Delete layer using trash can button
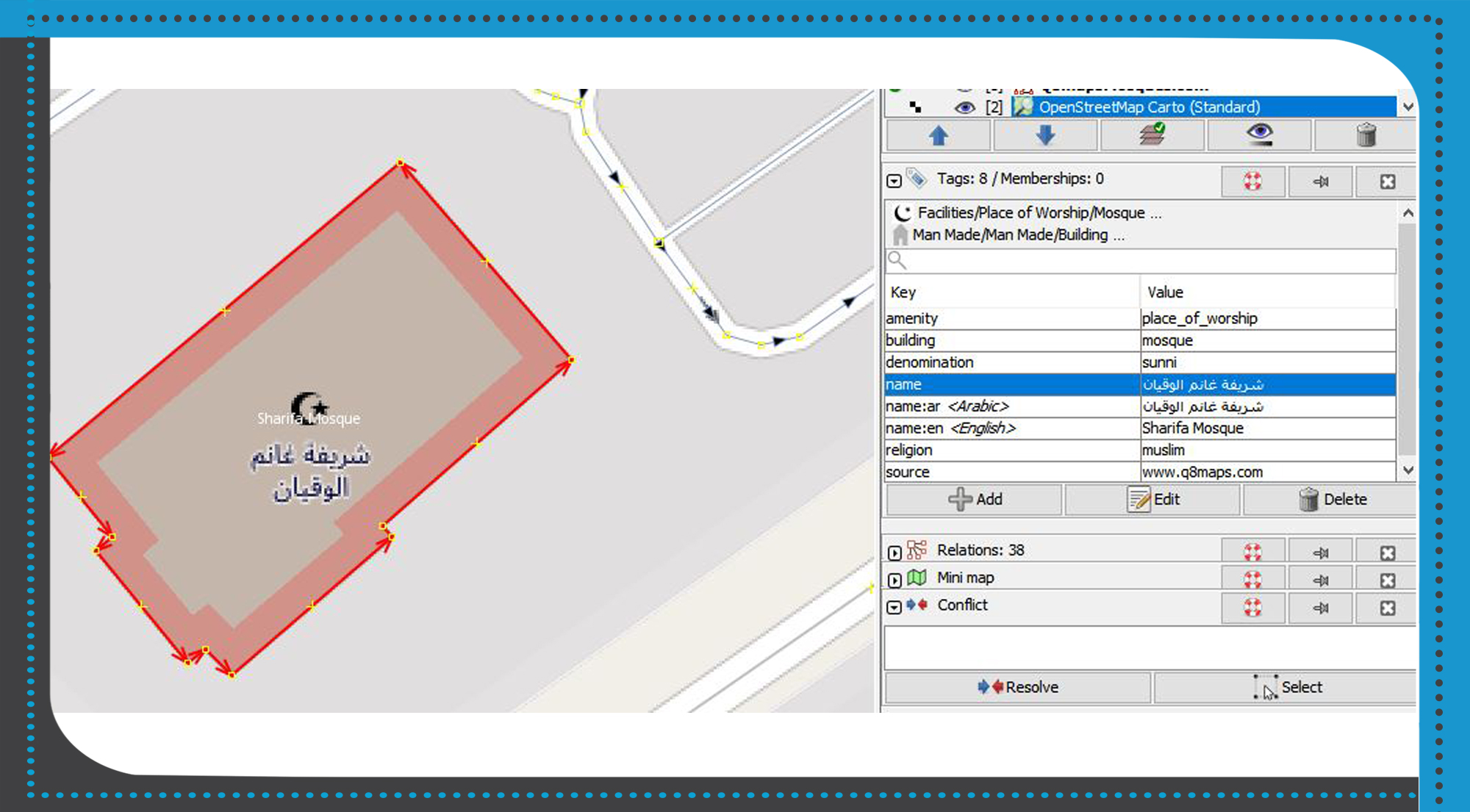1470x812 pixels. (x=1366, y=135)
